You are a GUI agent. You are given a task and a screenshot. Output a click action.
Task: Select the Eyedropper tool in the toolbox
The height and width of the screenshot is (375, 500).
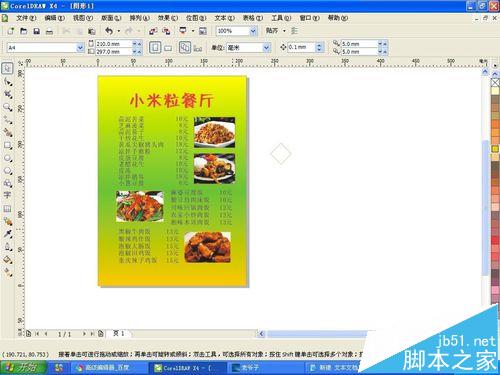pyautogui.click(x=8, y=234)
